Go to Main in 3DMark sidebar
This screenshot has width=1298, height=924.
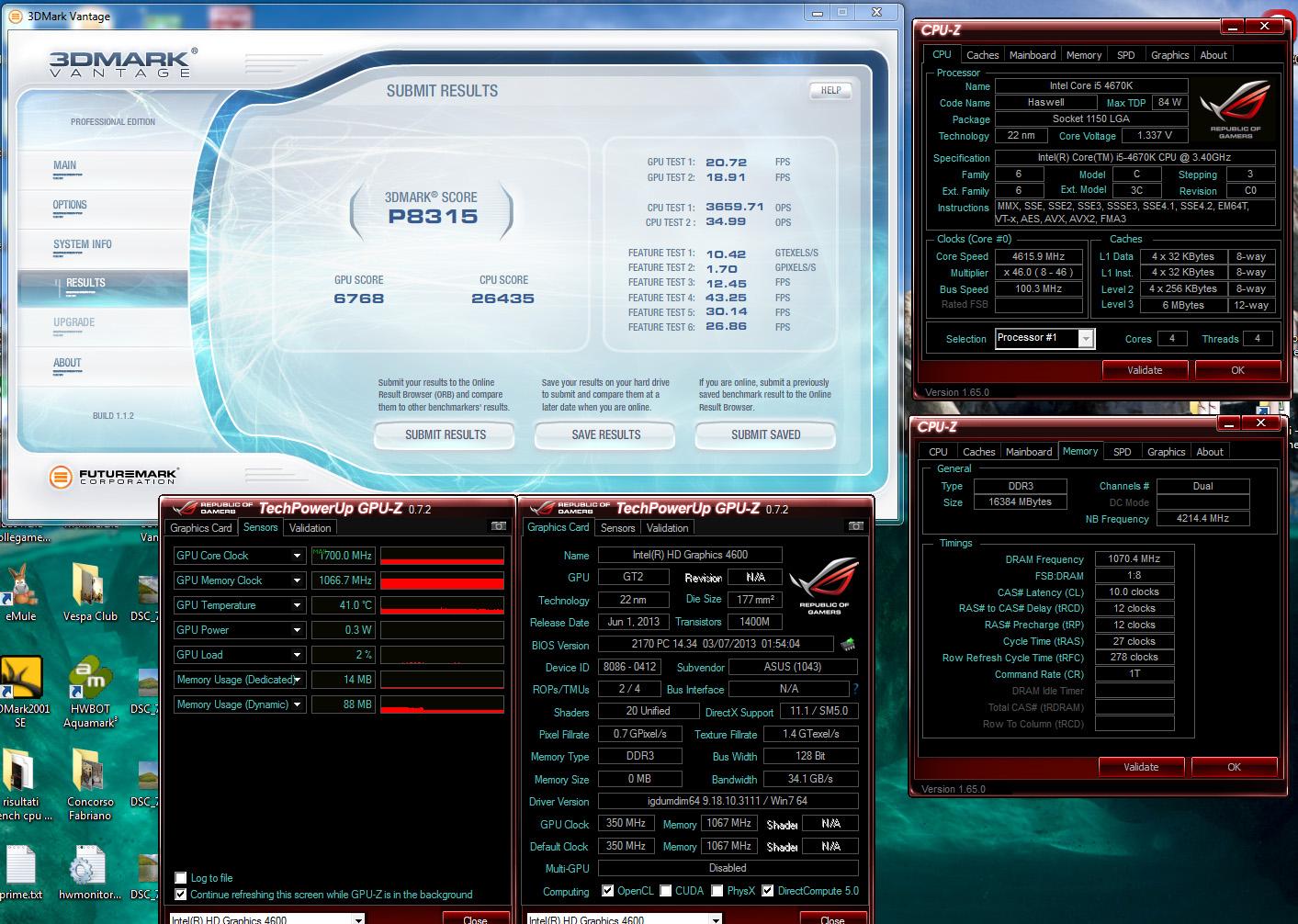click(64, 165)
